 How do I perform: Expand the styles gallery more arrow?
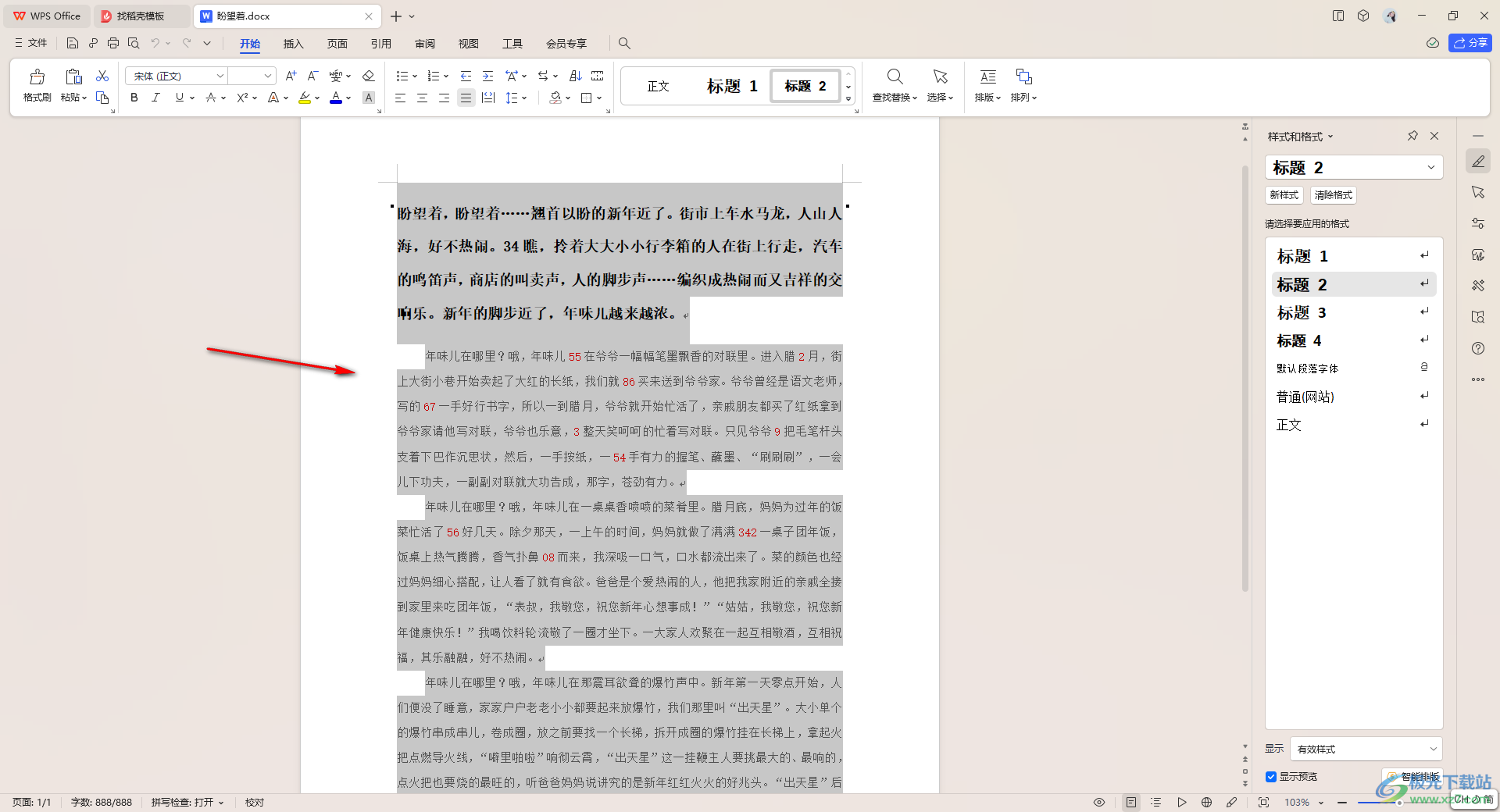[848, 98]
